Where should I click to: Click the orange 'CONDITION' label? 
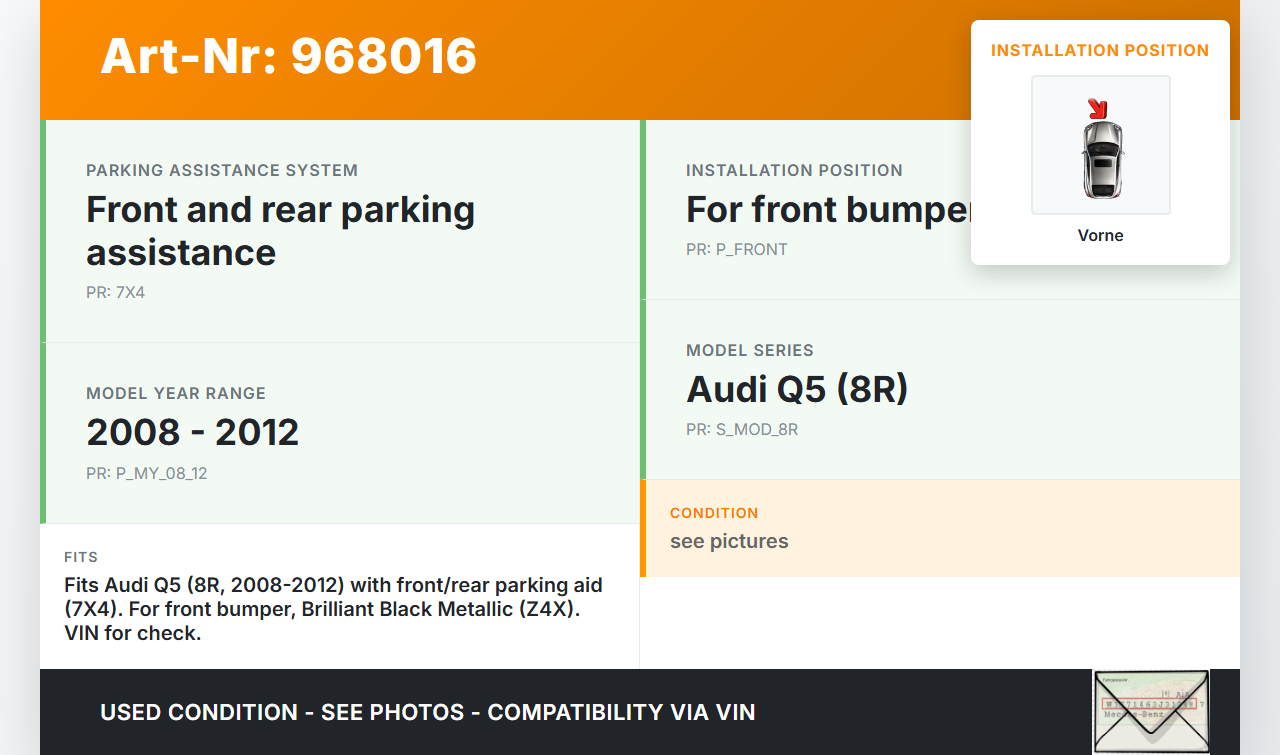coord(714,513)
